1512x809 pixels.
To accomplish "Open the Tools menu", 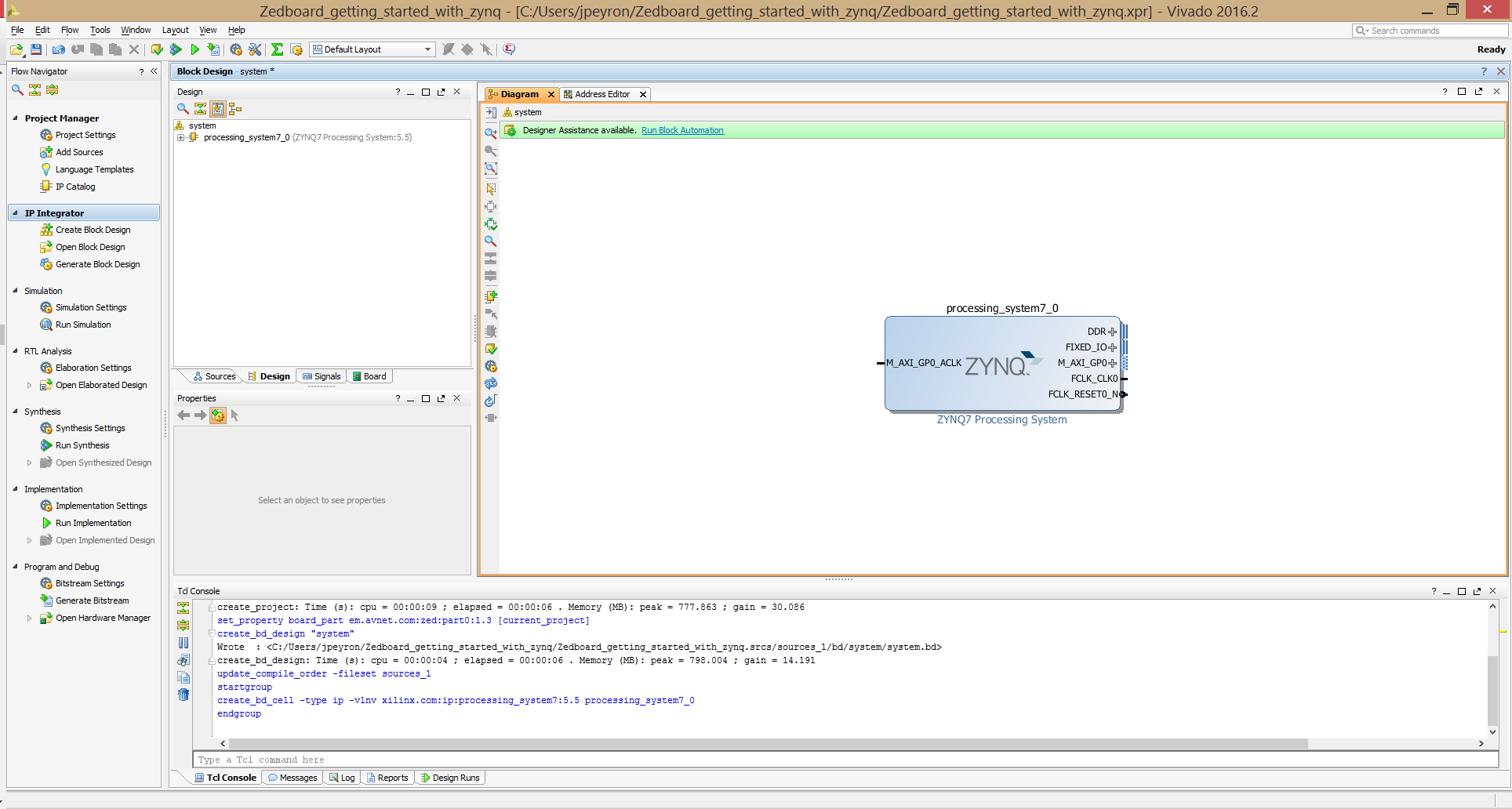I will pos(100,30).
